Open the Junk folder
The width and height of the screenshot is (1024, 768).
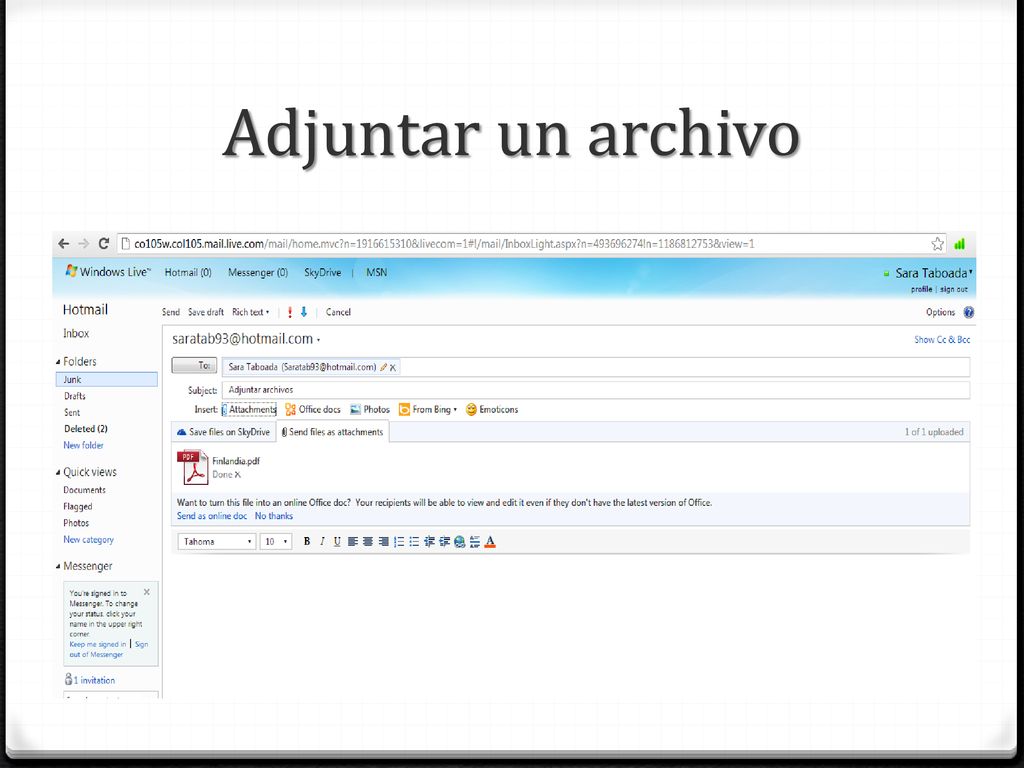point(106,379)
